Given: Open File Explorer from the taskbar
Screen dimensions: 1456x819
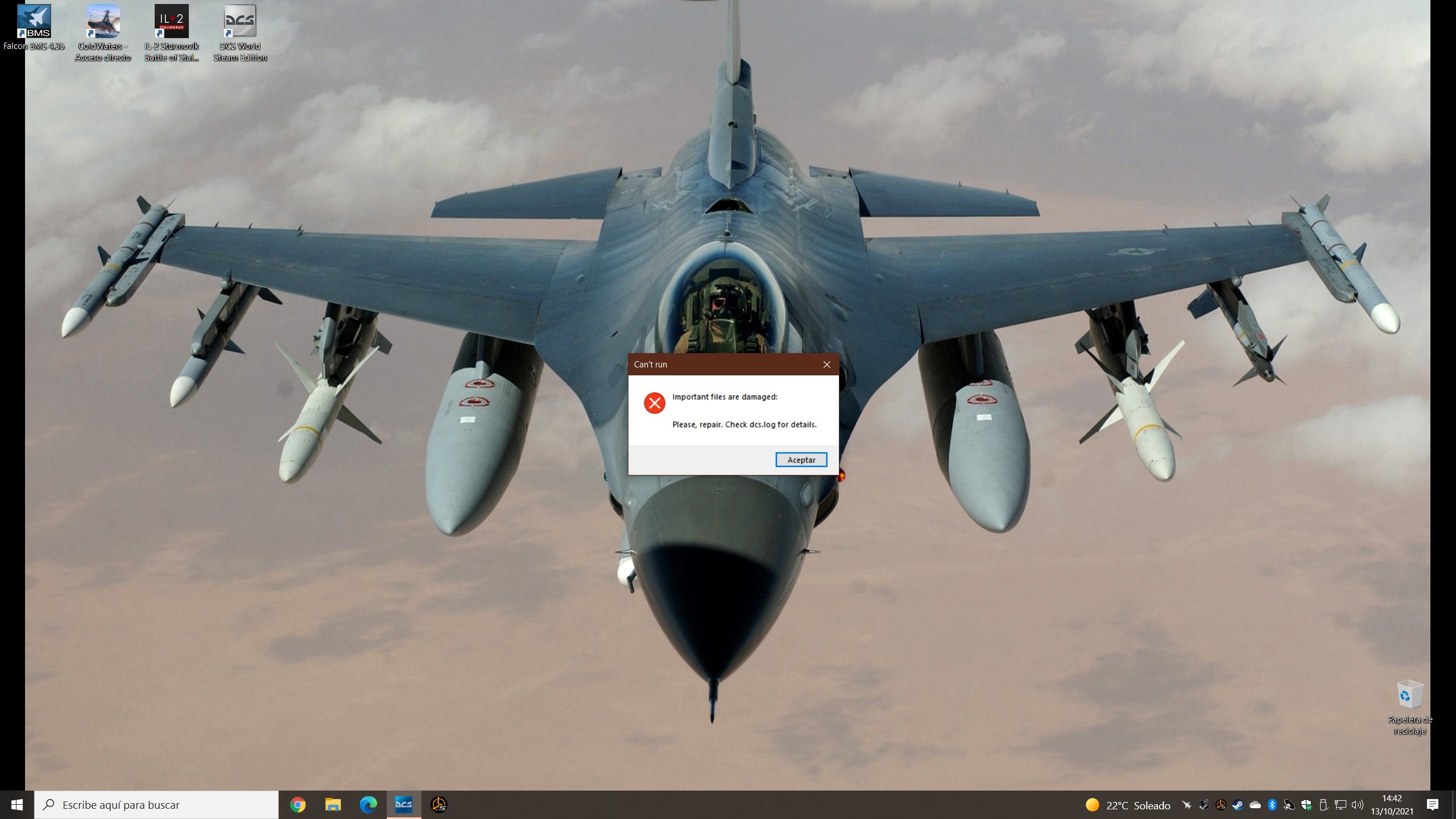Looking at the screenshot, I should point(333,805).
